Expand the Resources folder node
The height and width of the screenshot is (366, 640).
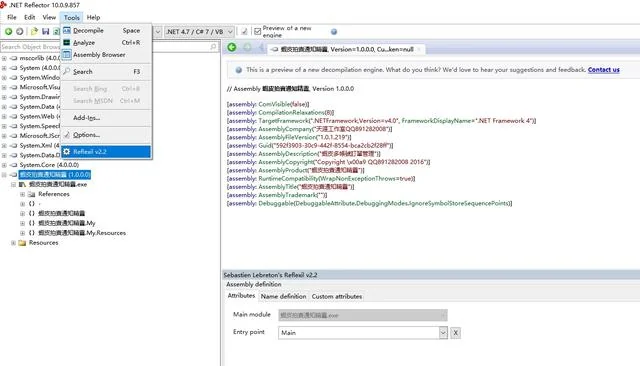tap(13, 243)
